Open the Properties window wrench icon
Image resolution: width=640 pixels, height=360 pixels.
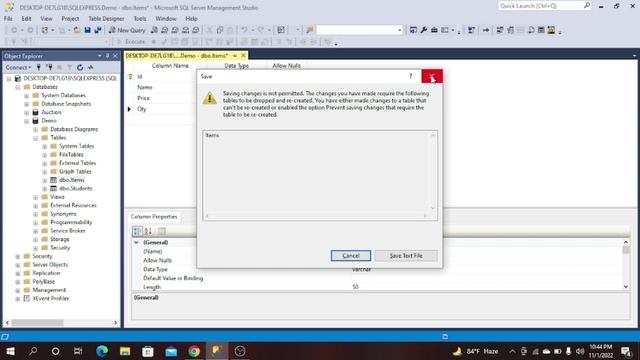(424, 30)
